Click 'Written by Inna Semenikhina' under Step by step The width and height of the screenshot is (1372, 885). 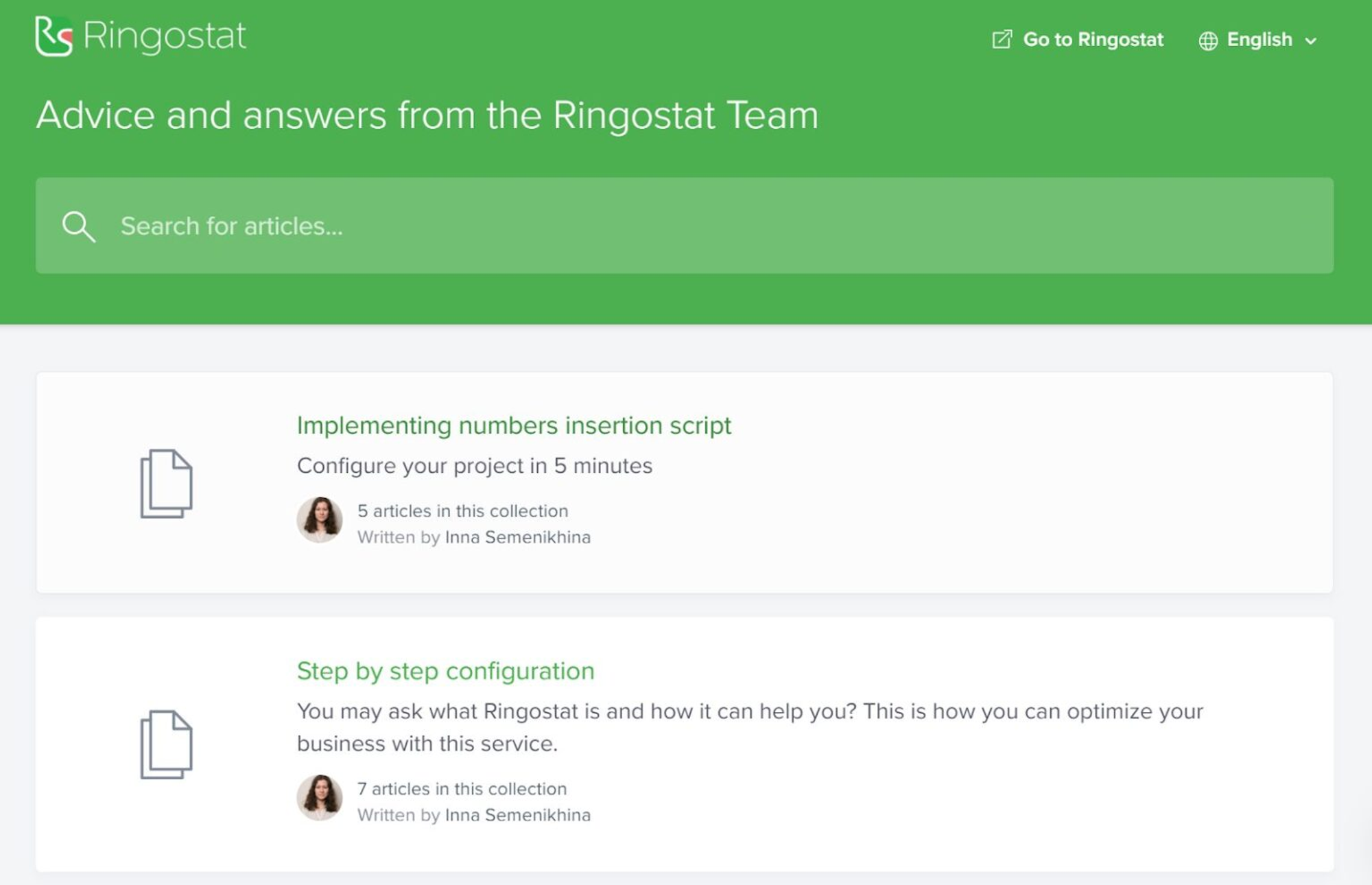point(474,815)
